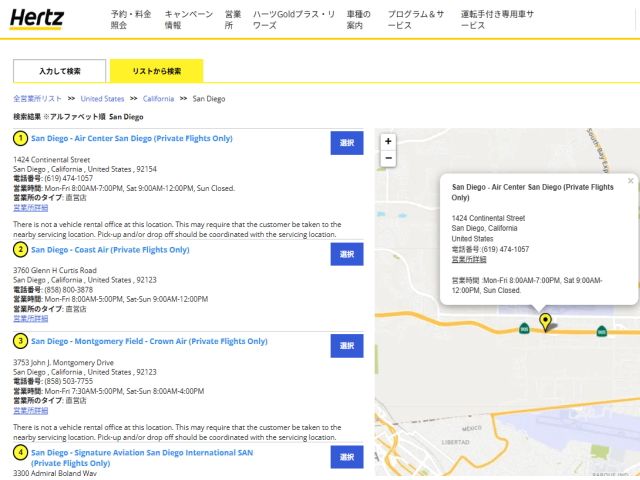
Task: Zoom in on the map
Action: tap(388, 141)
